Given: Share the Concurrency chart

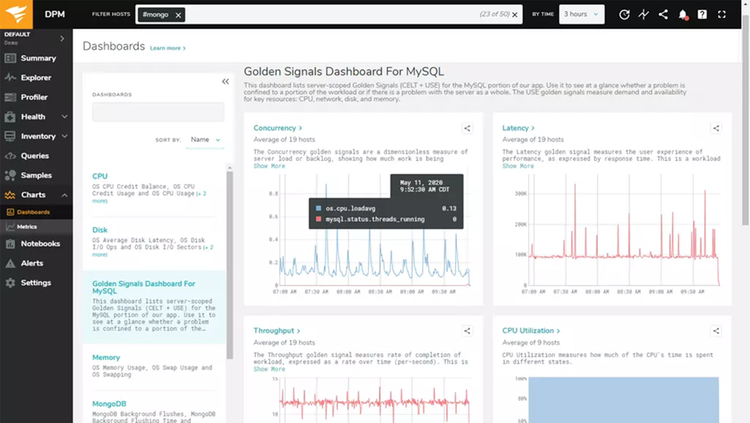Looking at the screenshot, I should (x=467, y=128).
